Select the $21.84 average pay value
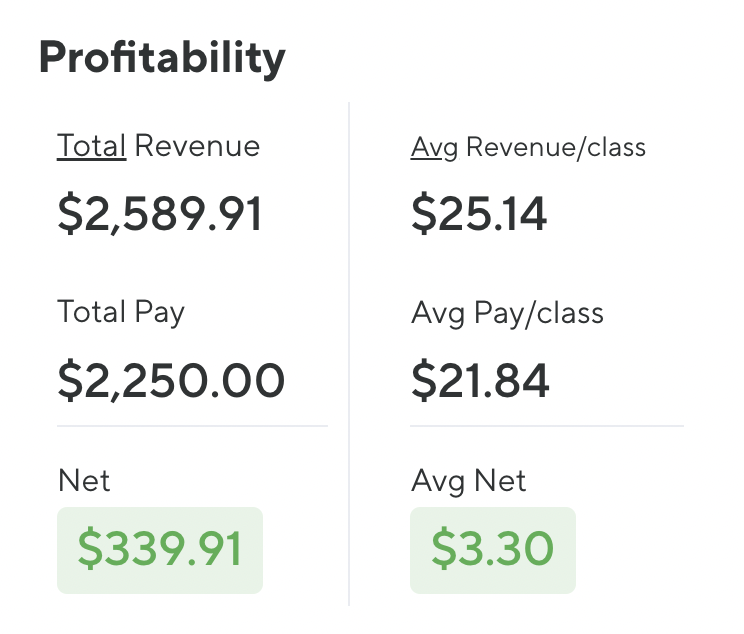The image size is (744, 634). [480, 380]
